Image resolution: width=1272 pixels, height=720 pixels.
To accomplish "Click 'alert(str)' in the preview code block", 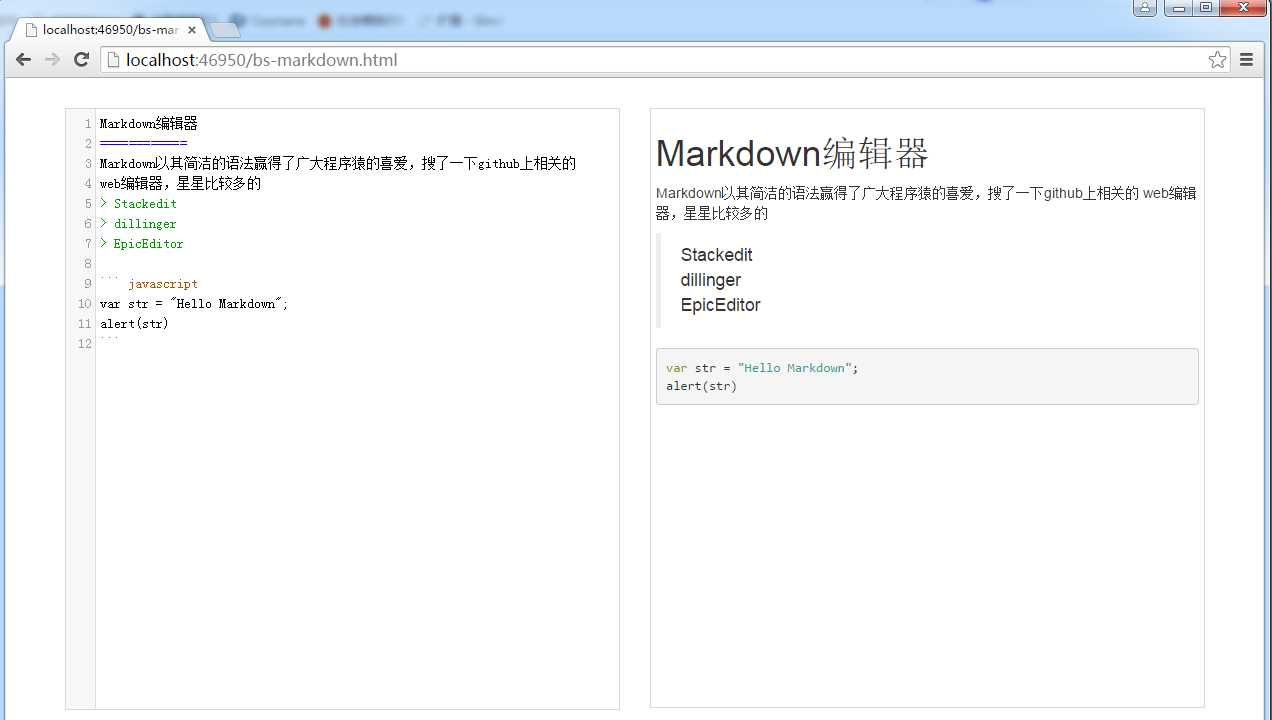I will click(701, 386).
